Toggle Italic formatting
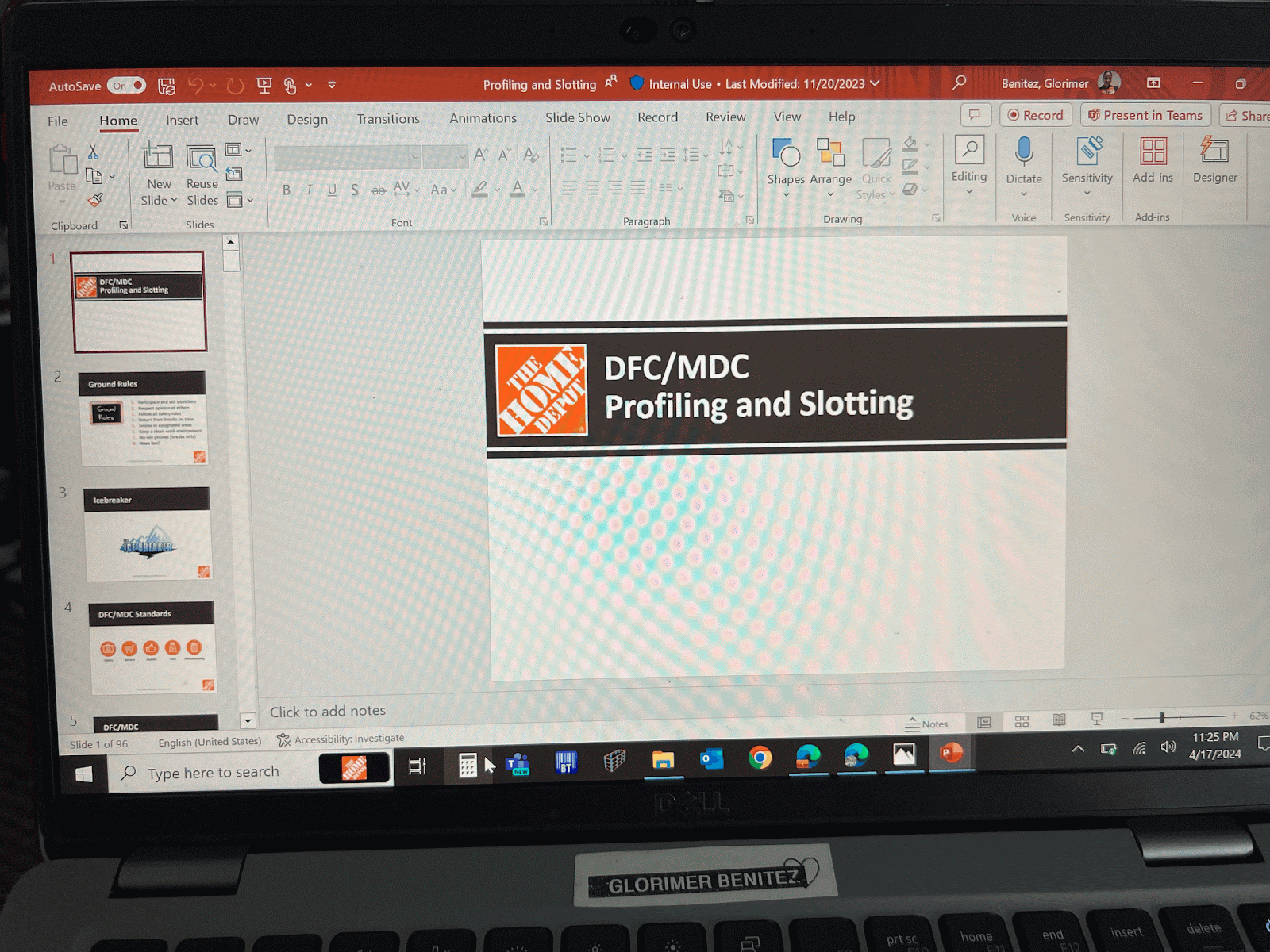Image resolution: width=1270 pixels, height=952 pixels. (x=309, y=190)
